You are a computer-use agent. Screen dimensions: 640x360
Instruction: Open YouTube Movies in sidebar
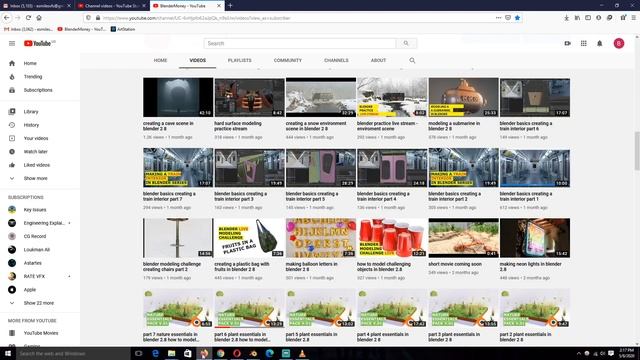tap(40, 333)
